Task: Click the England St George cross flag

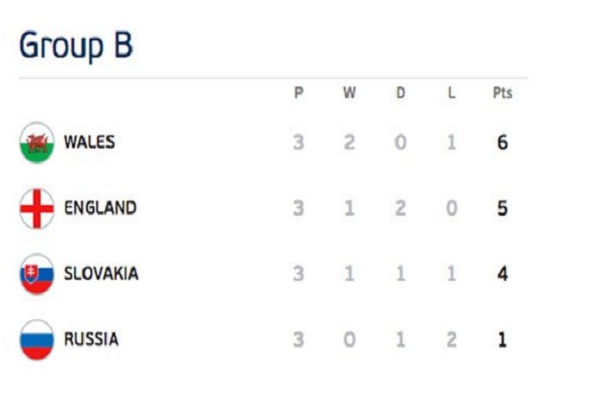Action: [x=37, y=209]
